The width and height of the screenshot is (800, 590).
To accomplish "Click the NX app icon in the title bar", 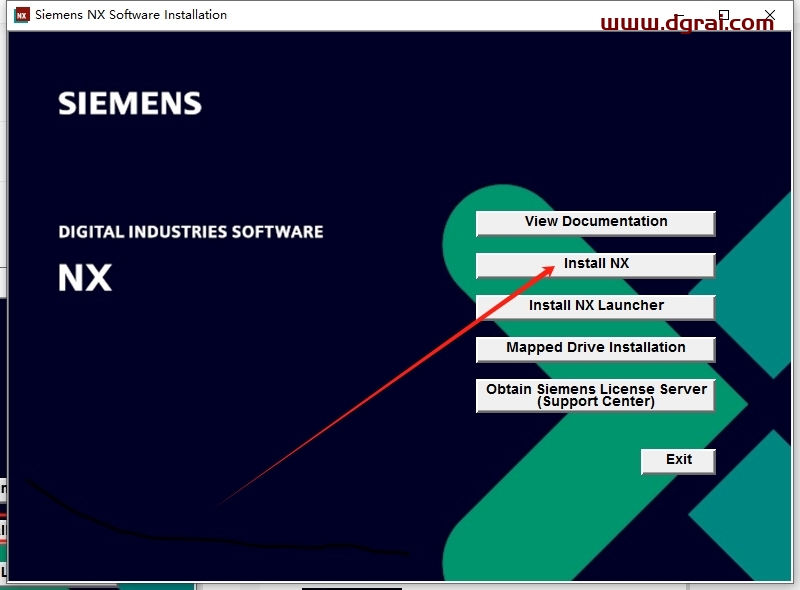I will coord(21,15).
